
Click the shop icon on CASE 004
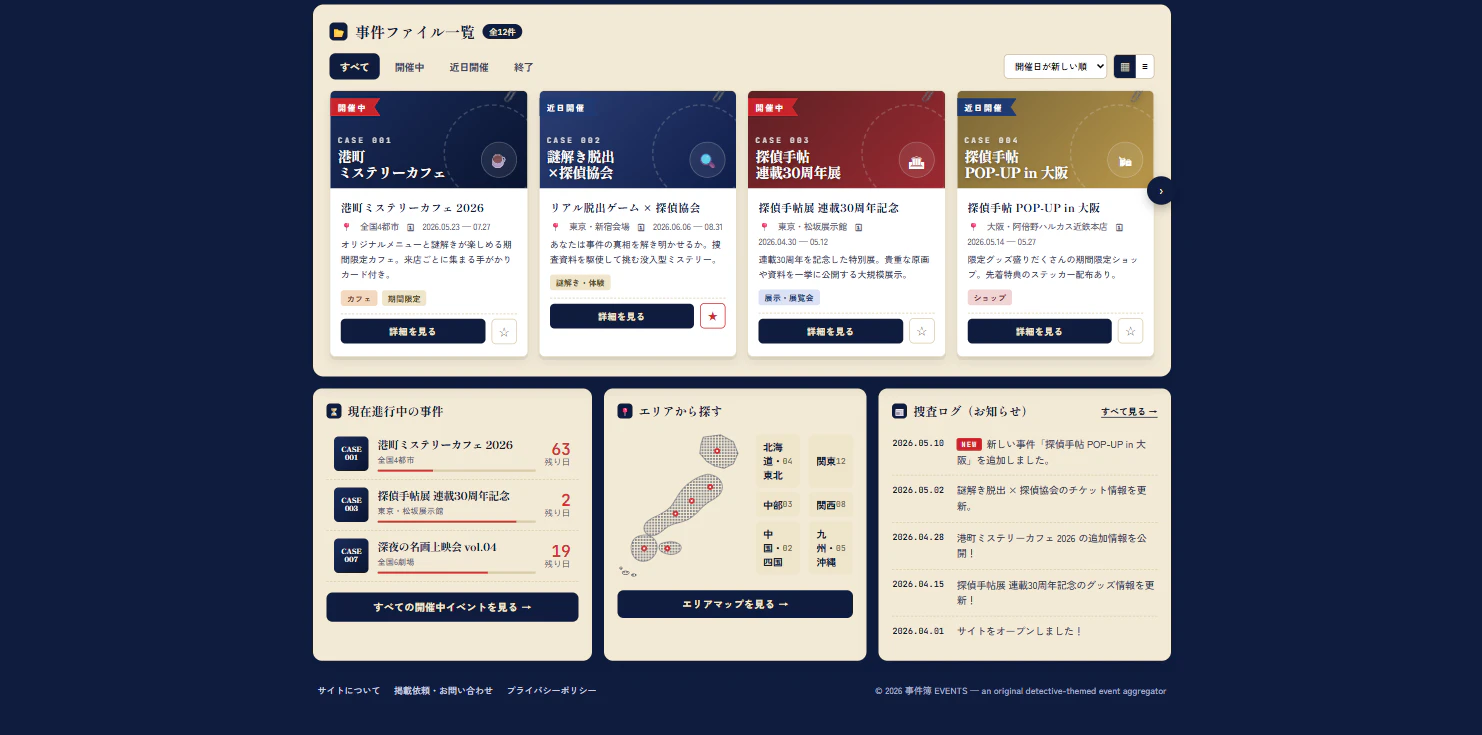pos(1125,159)
